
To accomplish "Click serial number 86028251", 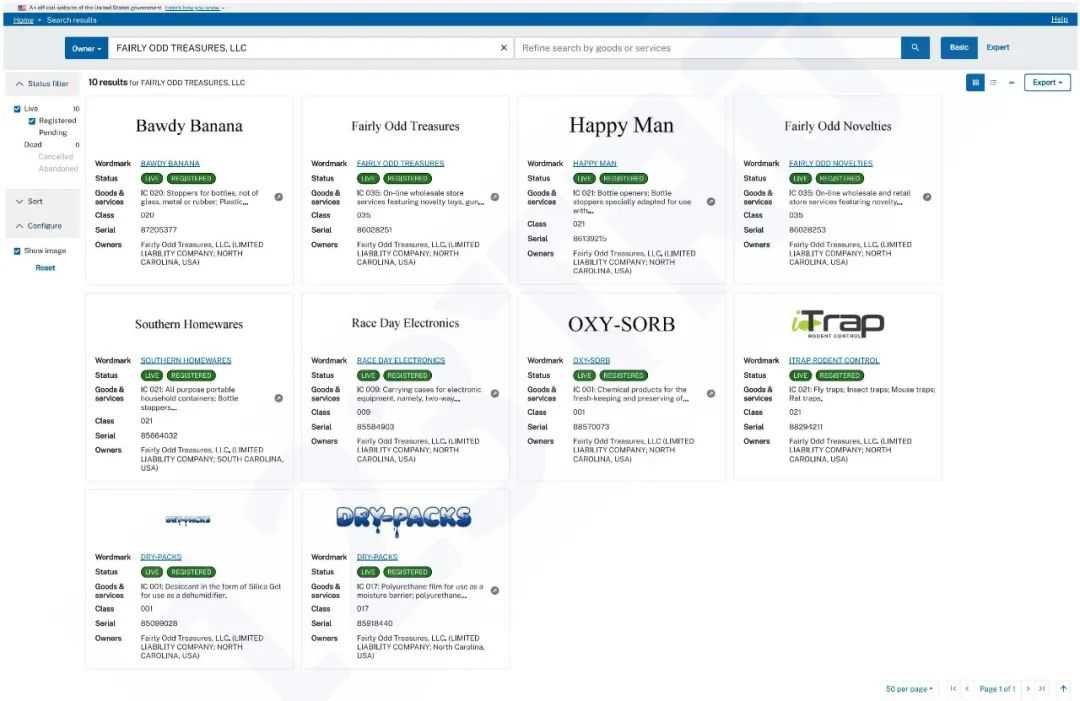I will pos(374,230).
